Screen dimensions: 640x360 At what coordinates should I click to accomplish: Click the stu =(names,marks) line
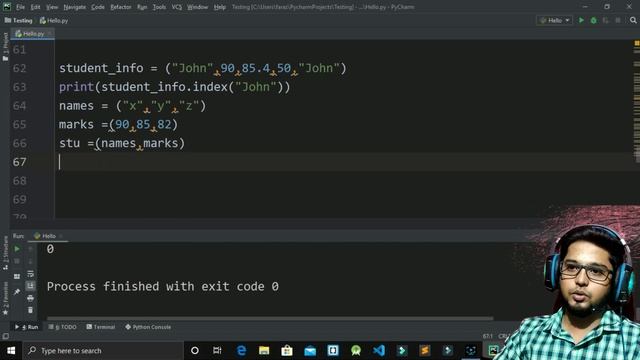[122, 143]
